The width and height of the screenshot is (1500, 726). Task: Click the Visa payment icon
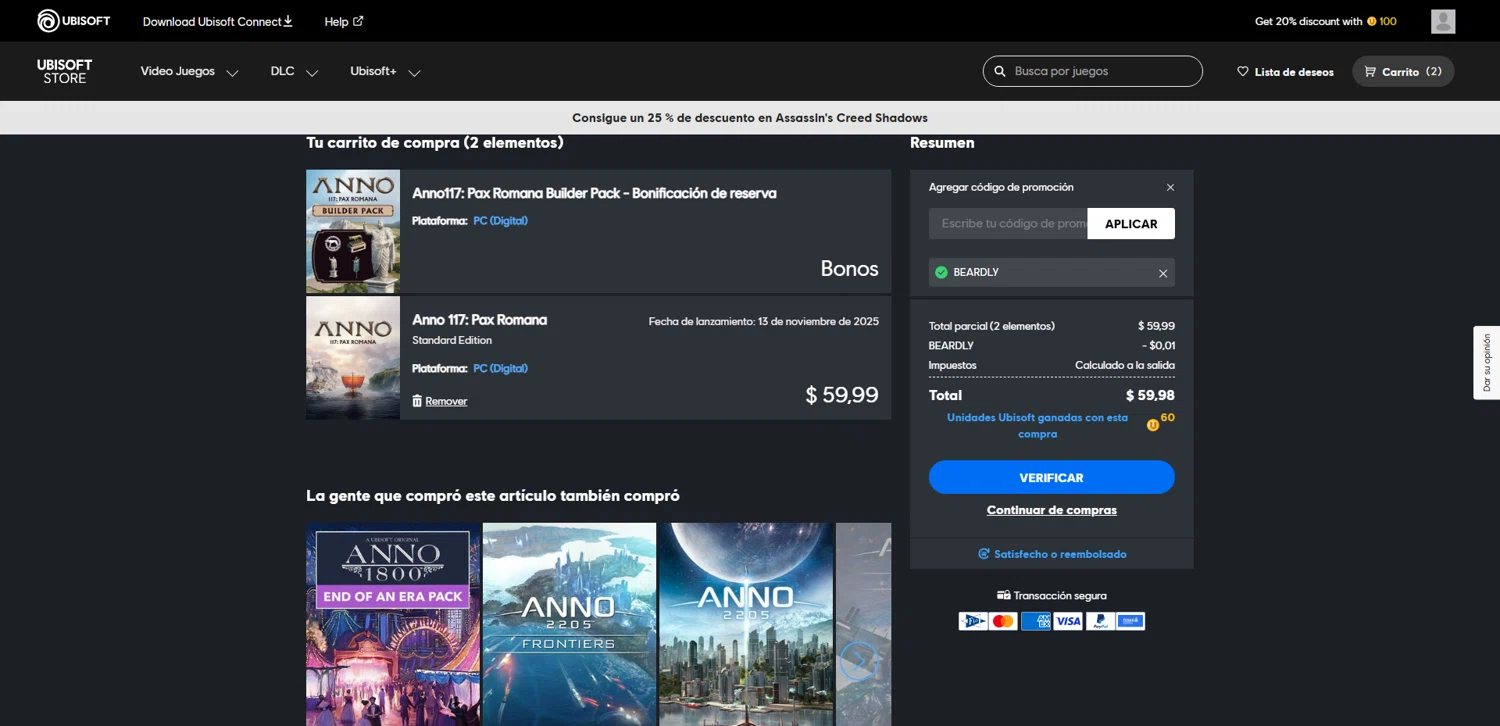(x=1068, y=621)
